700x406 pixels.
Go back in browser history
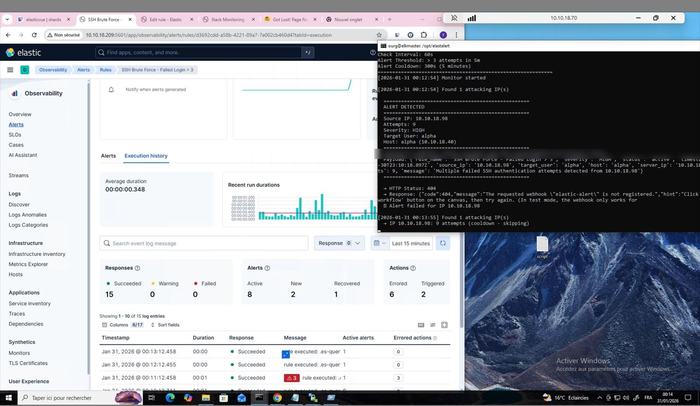(x=8, y=35)
